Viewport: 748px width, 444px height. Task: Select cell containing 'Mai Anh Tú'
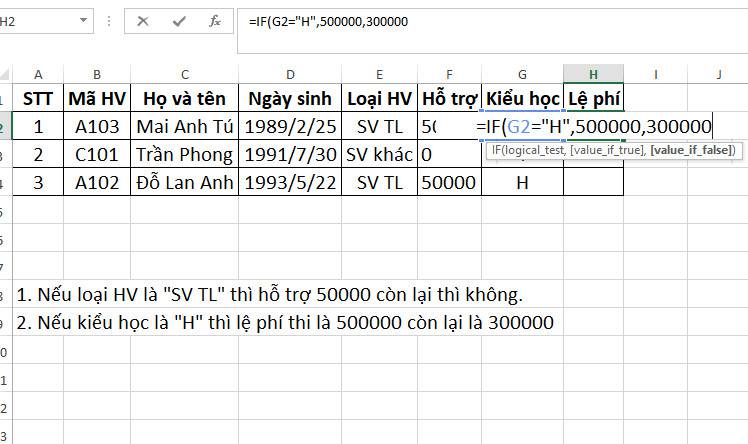[185, 126]
